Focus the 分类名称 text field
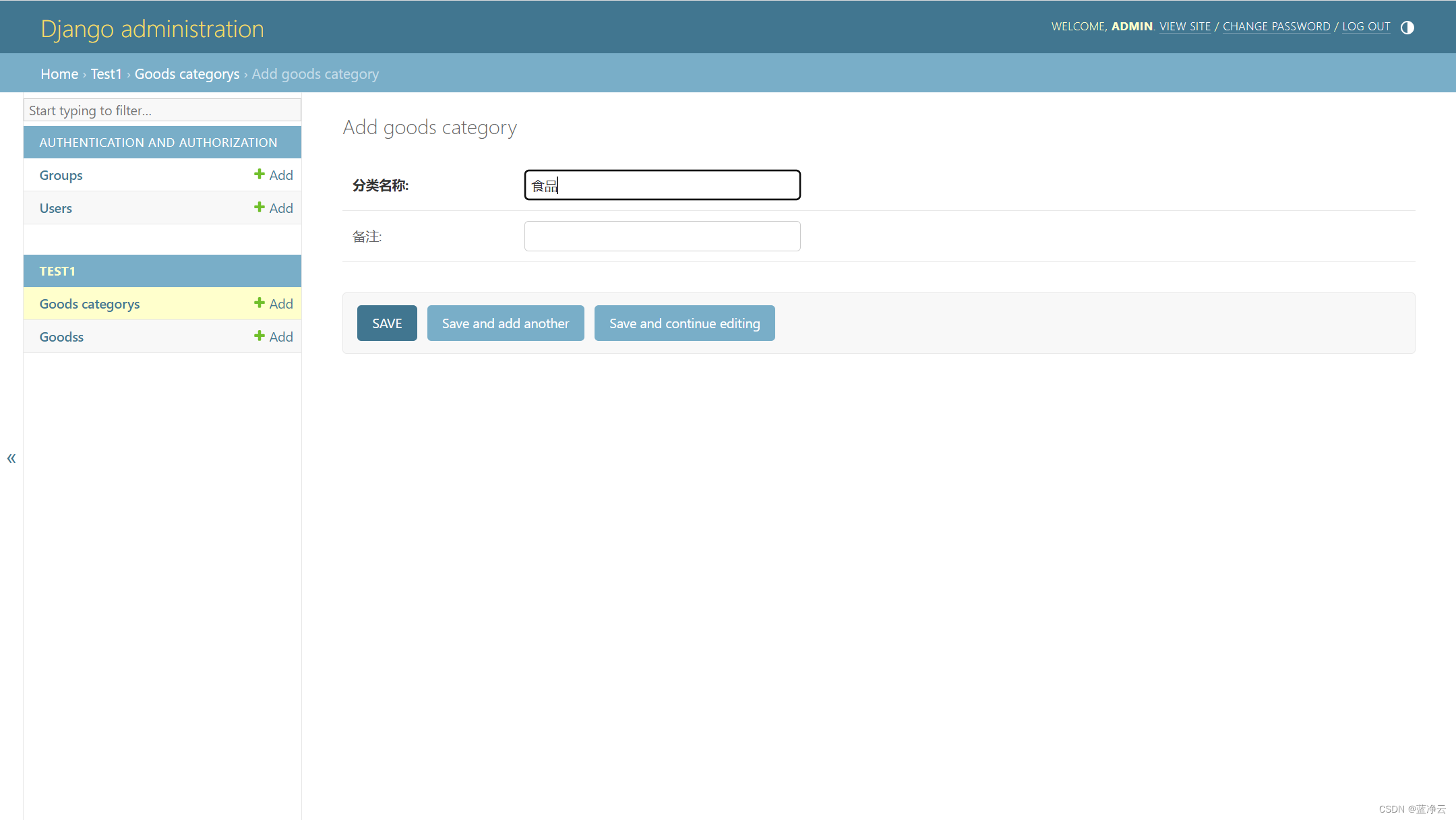This screenshot has height=820, width=1456. point(662,185)
